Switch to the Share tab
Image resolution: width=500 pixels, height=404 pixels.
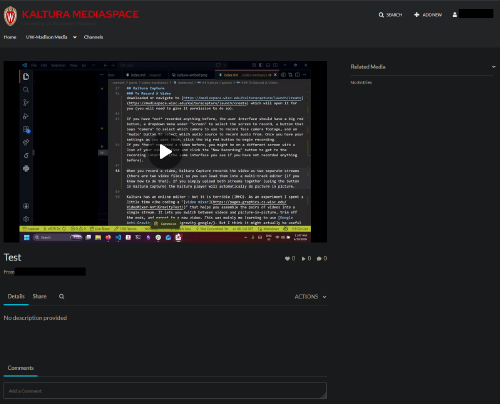click(40, 296)
